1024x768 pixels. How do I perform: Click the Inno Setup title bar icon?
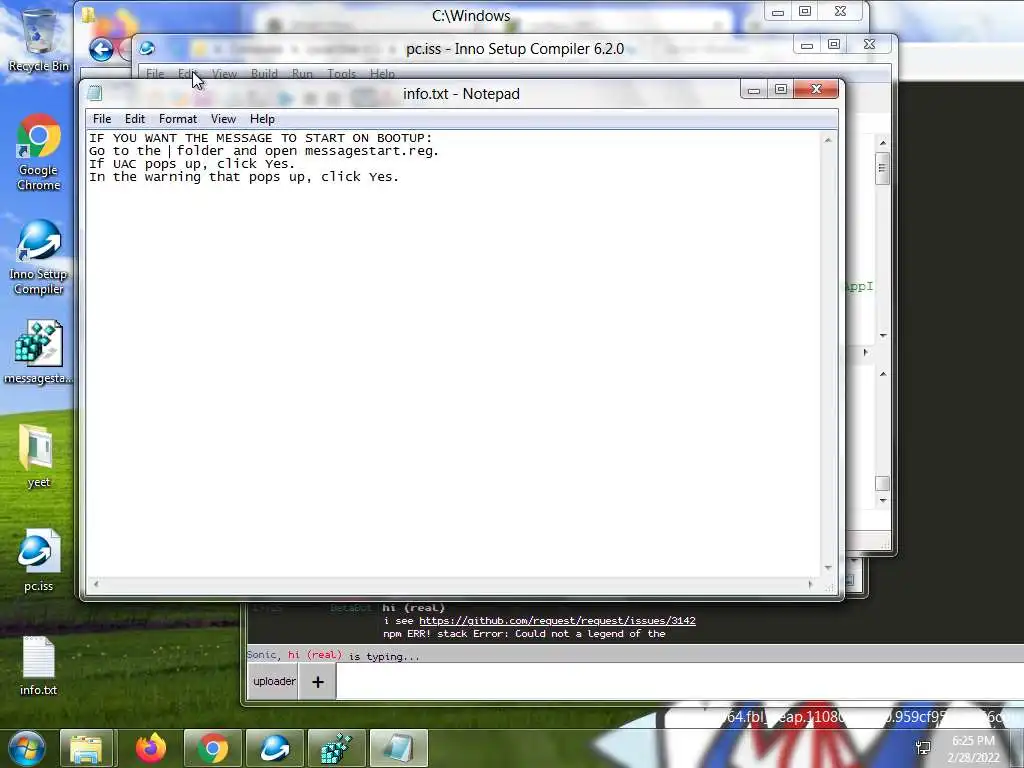[x=147, y=48]
